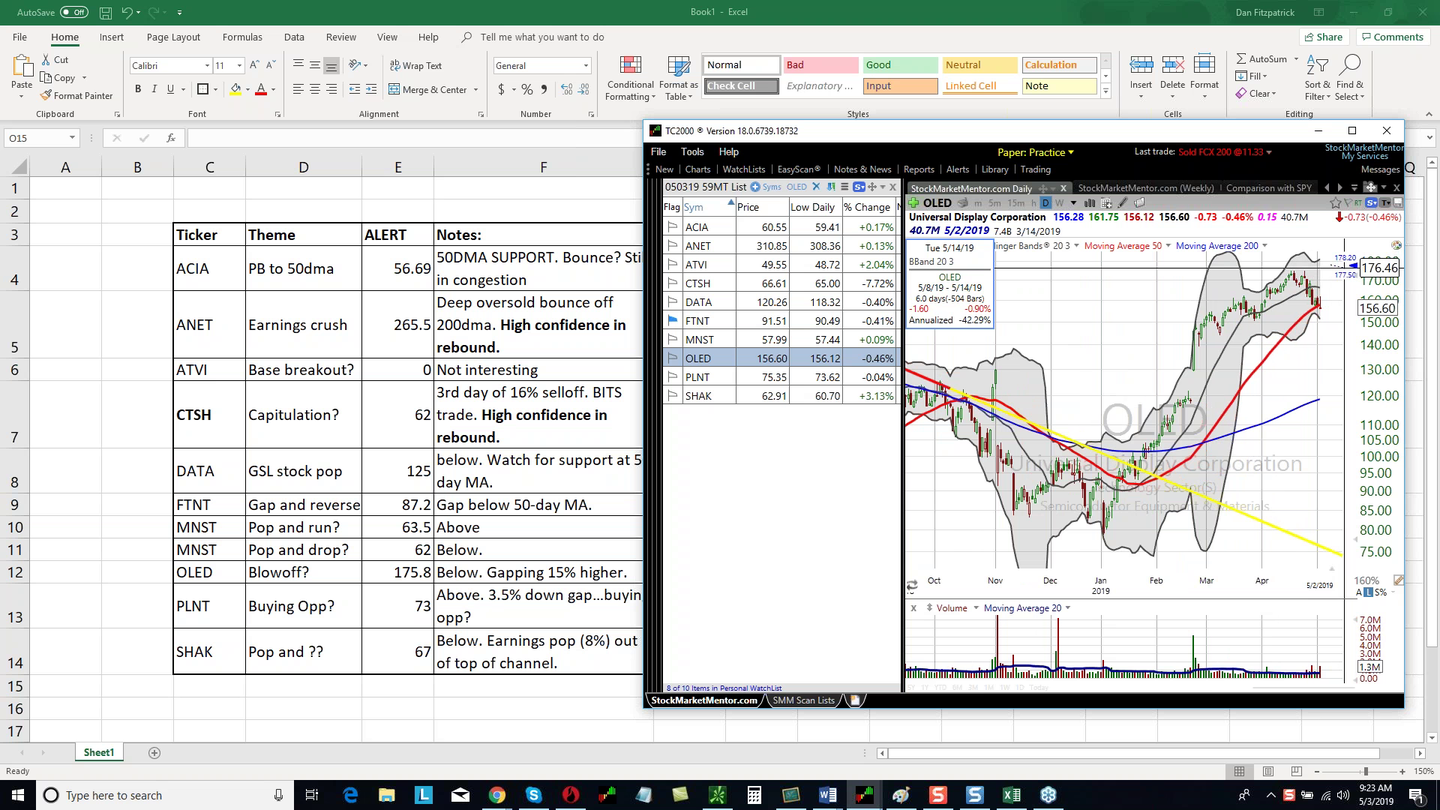Click the Comments button in Excel
1440x810 pixels.
1391,37
